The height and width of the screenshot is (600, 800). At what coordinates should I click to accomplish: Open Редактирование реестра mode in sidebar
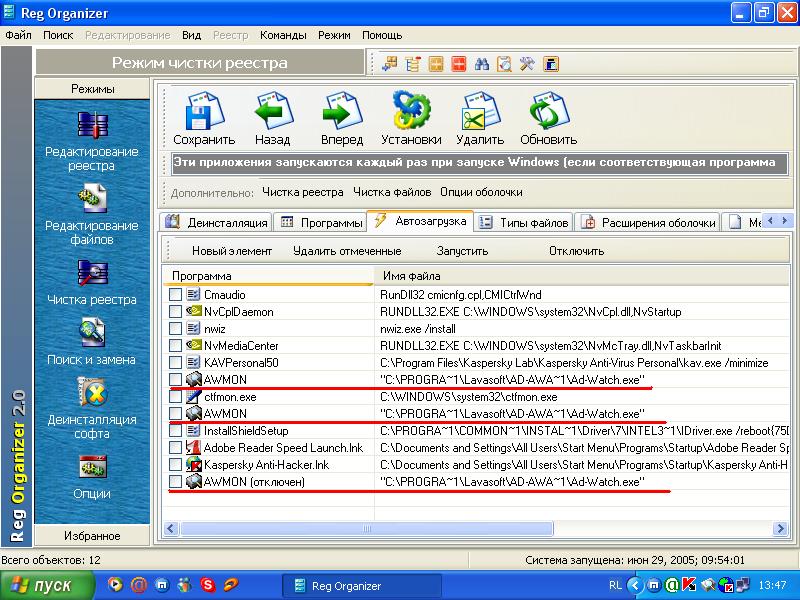pos(92,142)
